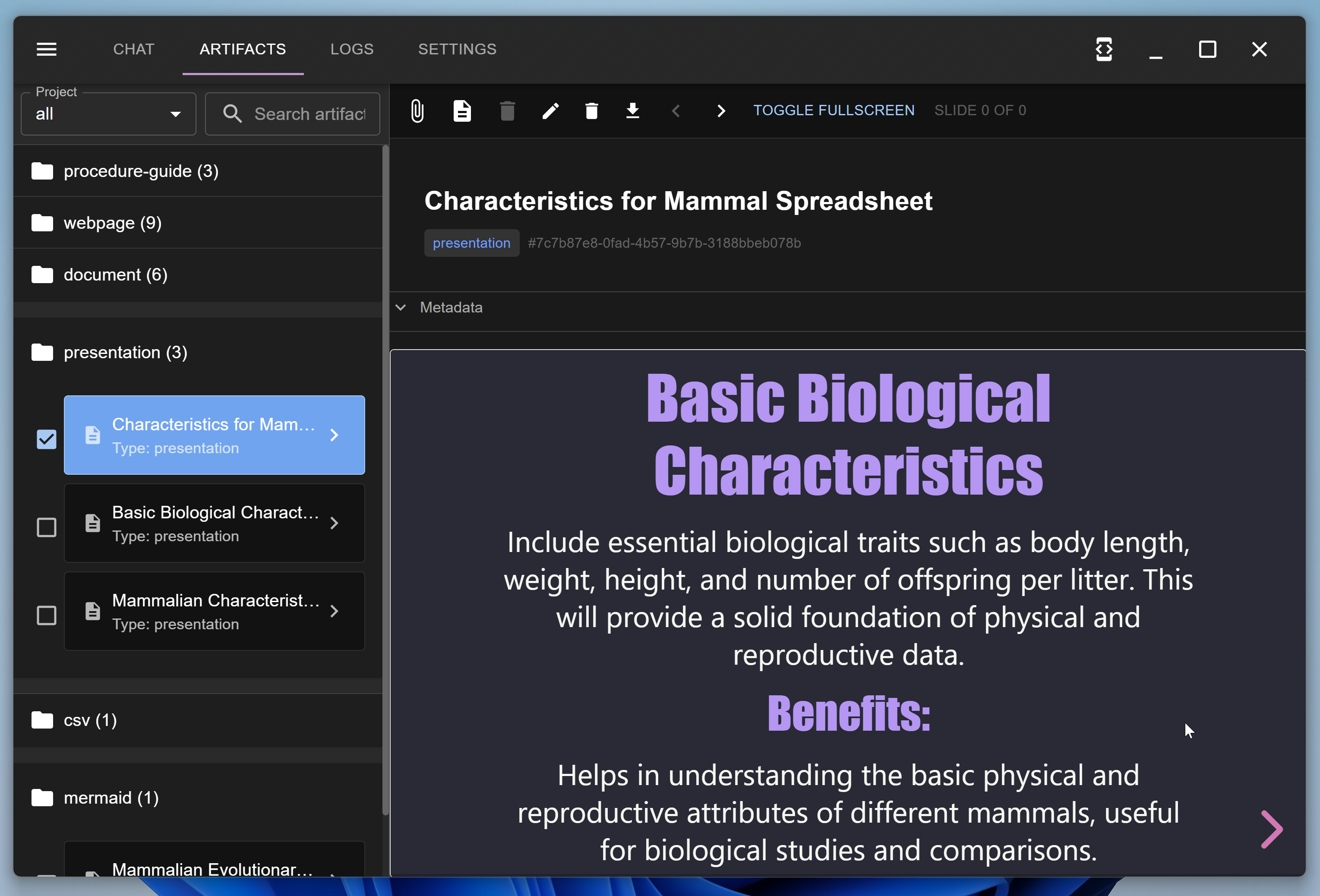Open the hamburger menu icon
The image size is (1320, 896).
(47, 49)
